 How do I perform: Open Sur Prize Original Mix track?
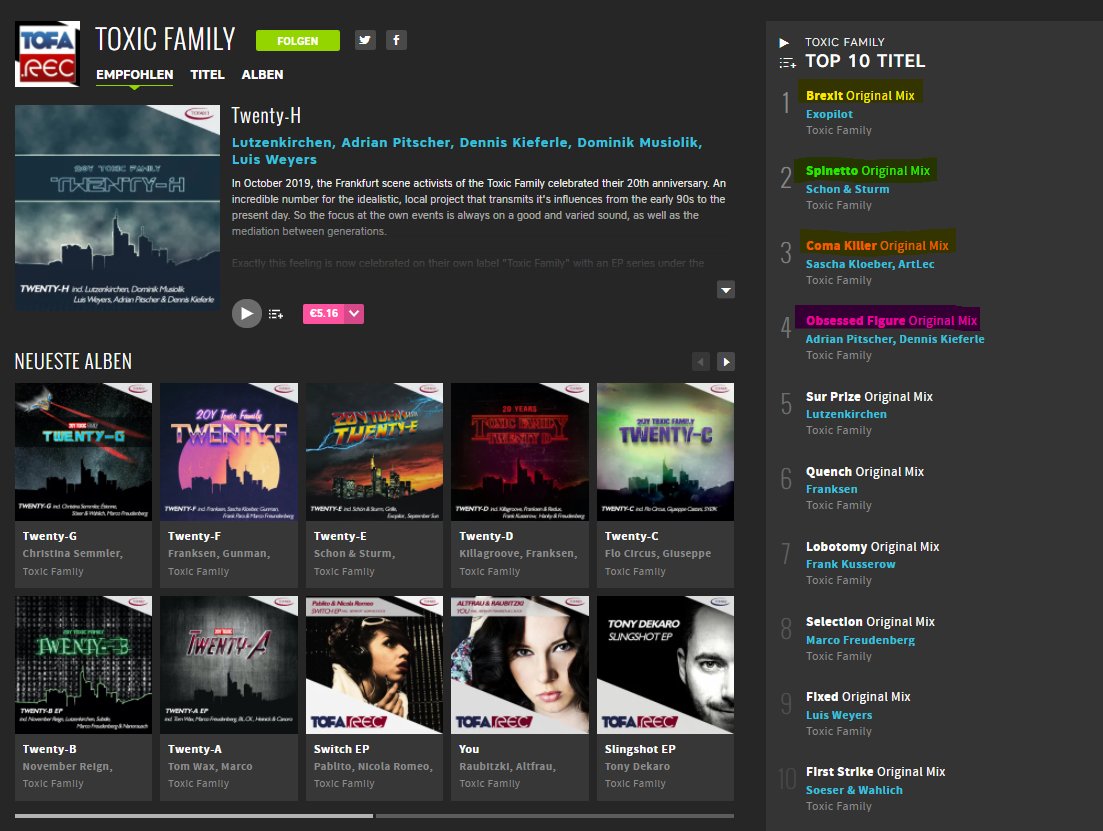pos(869,397)
